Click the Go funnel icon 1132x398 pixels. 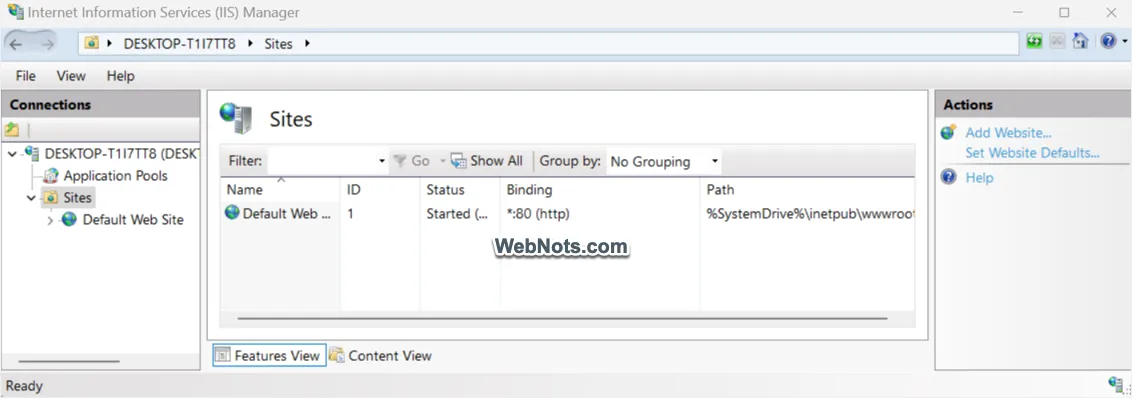tap(401, 160)
